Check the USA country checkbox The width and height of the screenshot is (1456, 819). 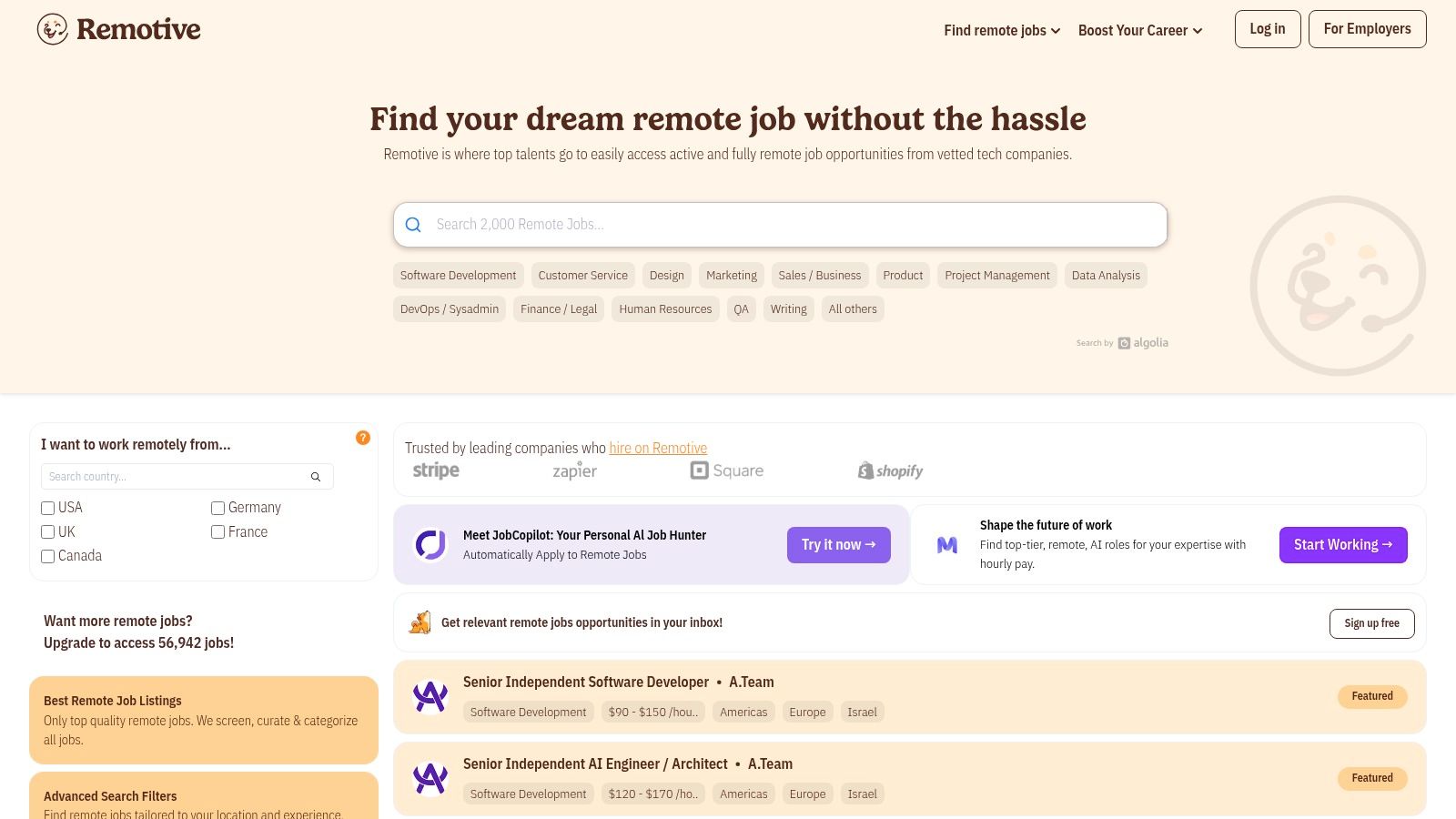click(48, 508)
